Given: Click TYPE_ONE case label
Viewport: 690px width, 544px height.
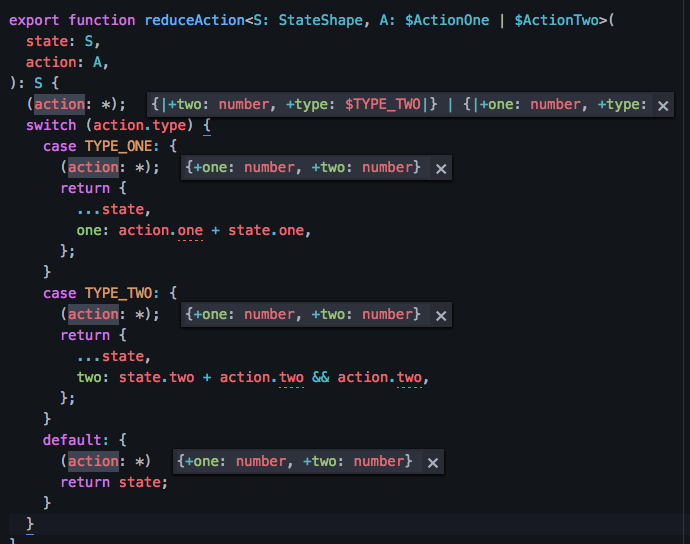Looking at the screenshot, I should (x=119, y=146).
